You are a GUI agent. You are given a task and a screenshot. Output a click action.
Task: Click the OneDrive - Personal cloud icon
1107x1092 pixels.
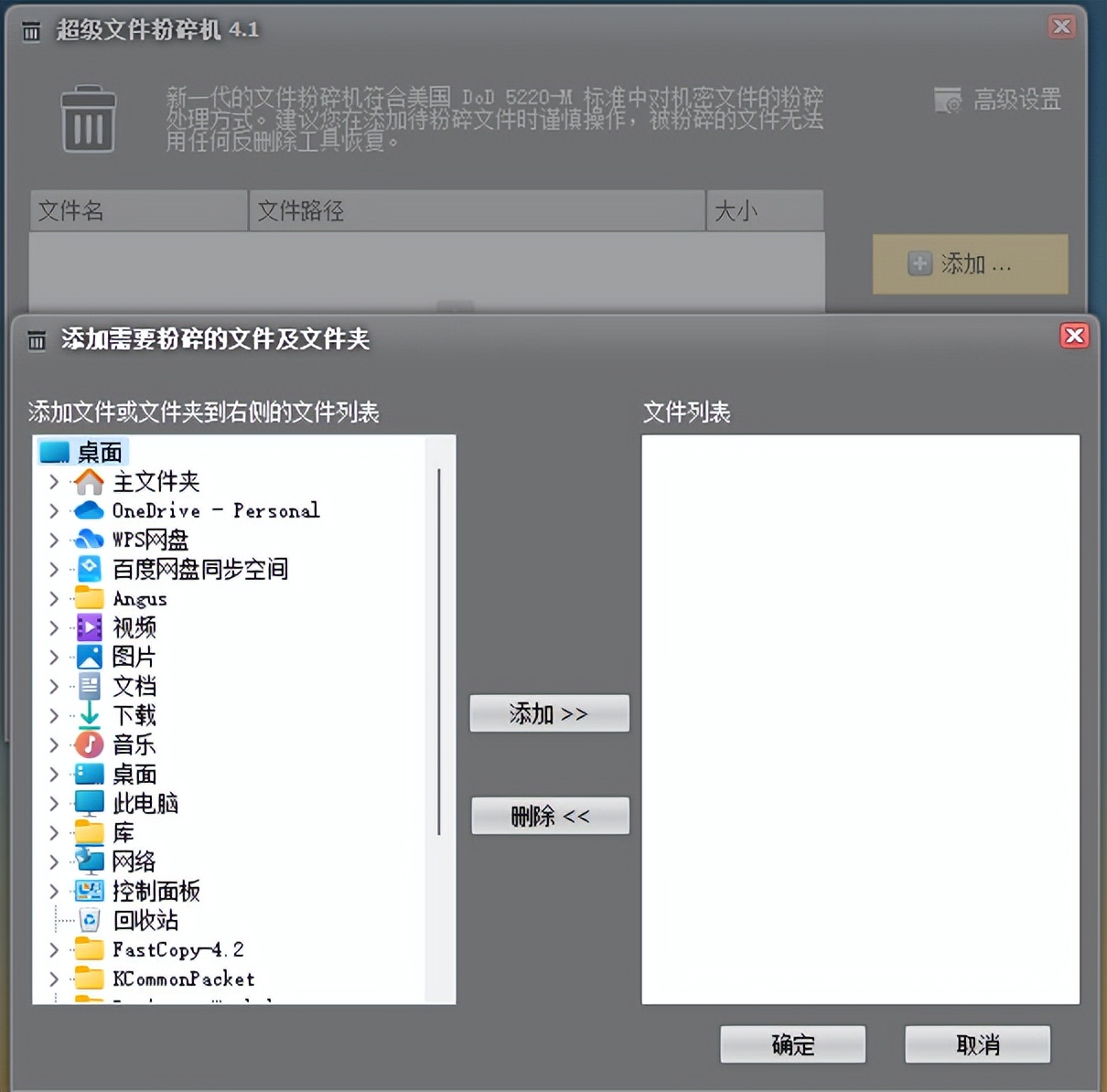(88, 510)
